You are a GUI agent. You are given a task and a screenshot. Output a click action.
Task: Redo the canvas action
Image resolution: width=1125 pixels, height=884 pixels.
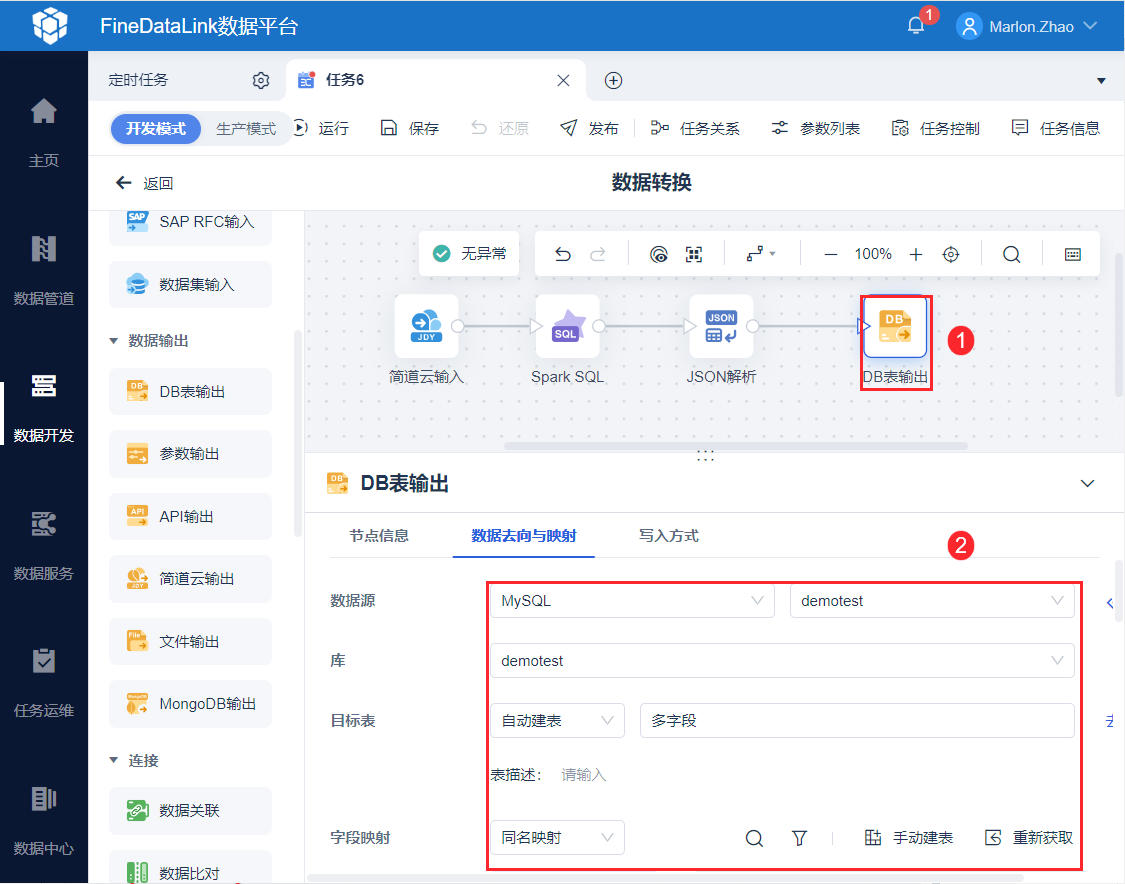pyautogui.click(x=598, y=254)
